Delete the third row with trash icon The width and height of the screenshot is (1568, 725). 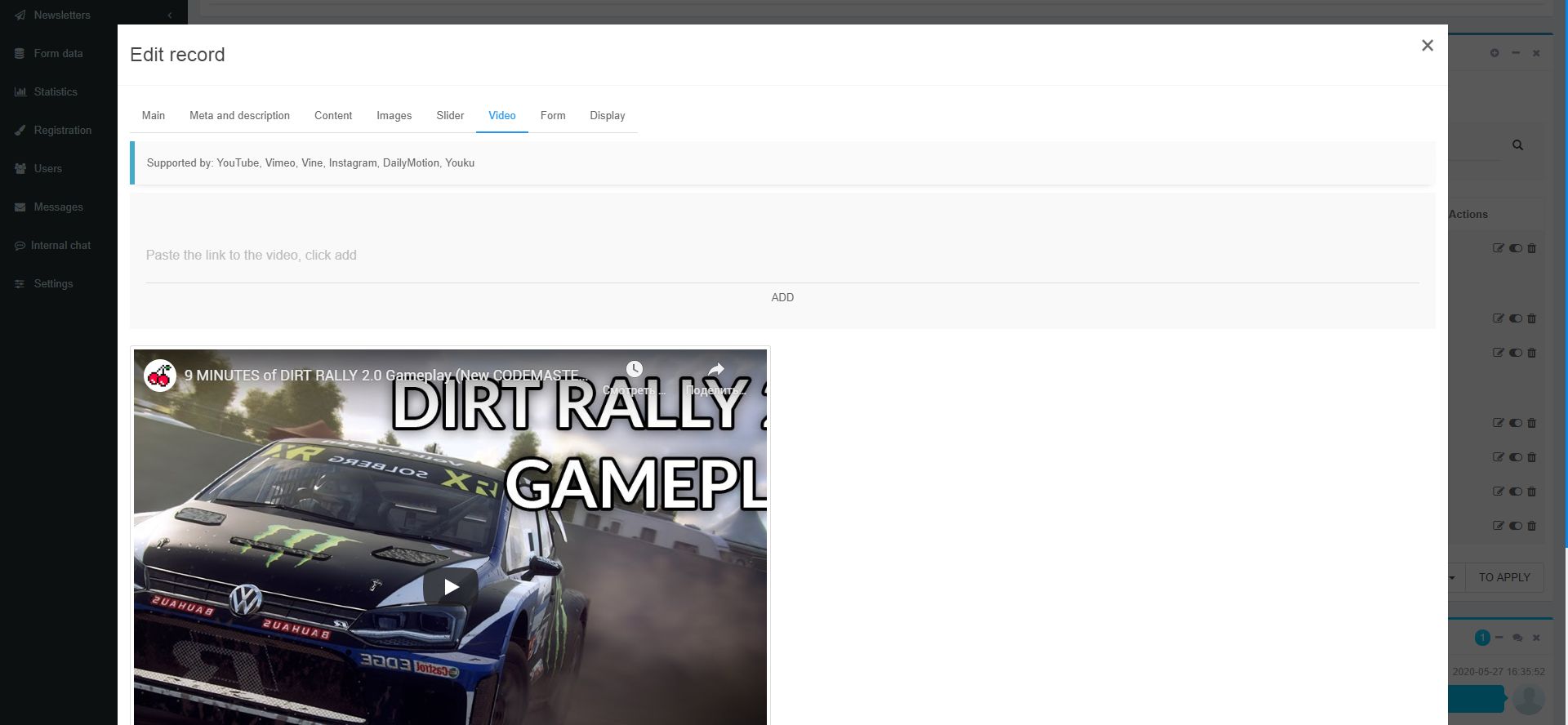pyautogui.click(x=1532, y=353)
